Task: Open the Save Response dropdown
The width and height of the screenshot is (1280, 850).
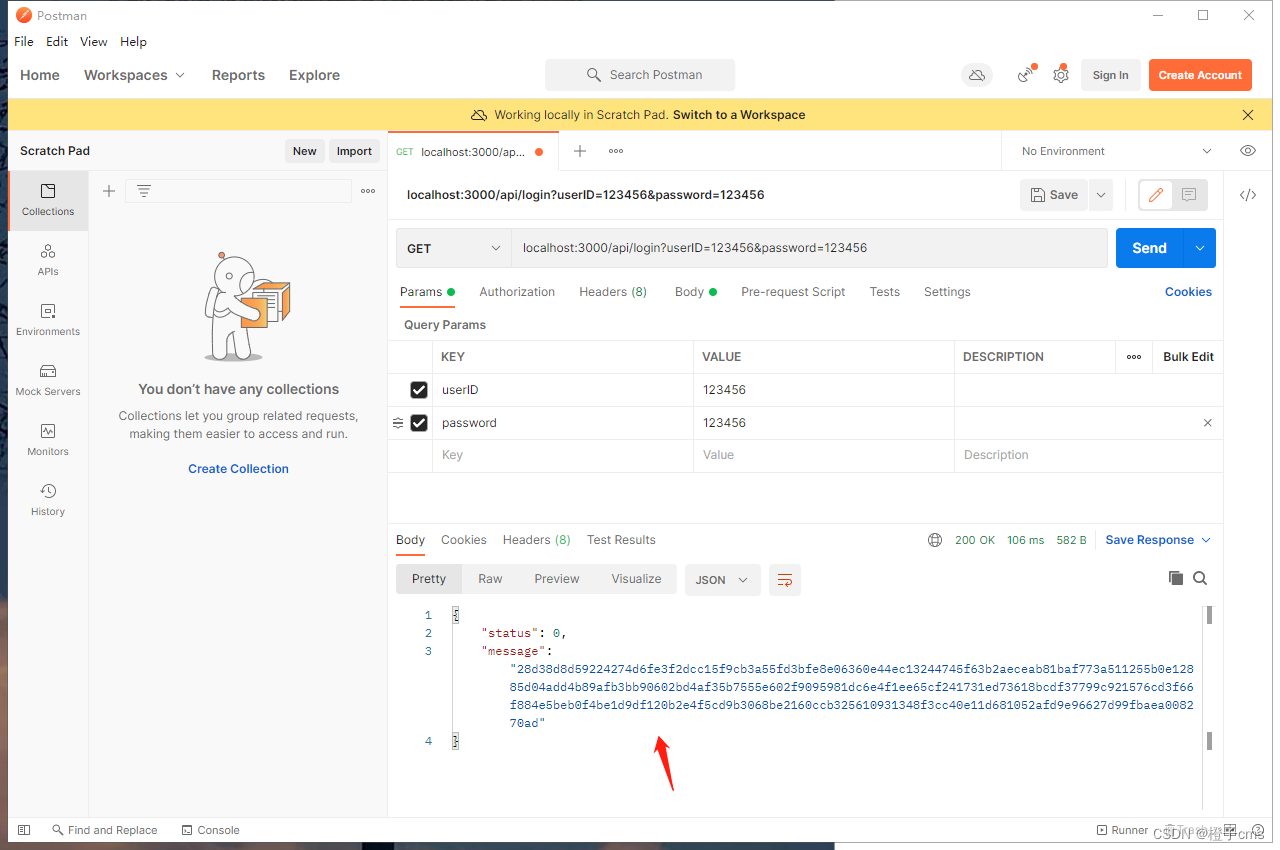Action: click(x=1158, y=540)
